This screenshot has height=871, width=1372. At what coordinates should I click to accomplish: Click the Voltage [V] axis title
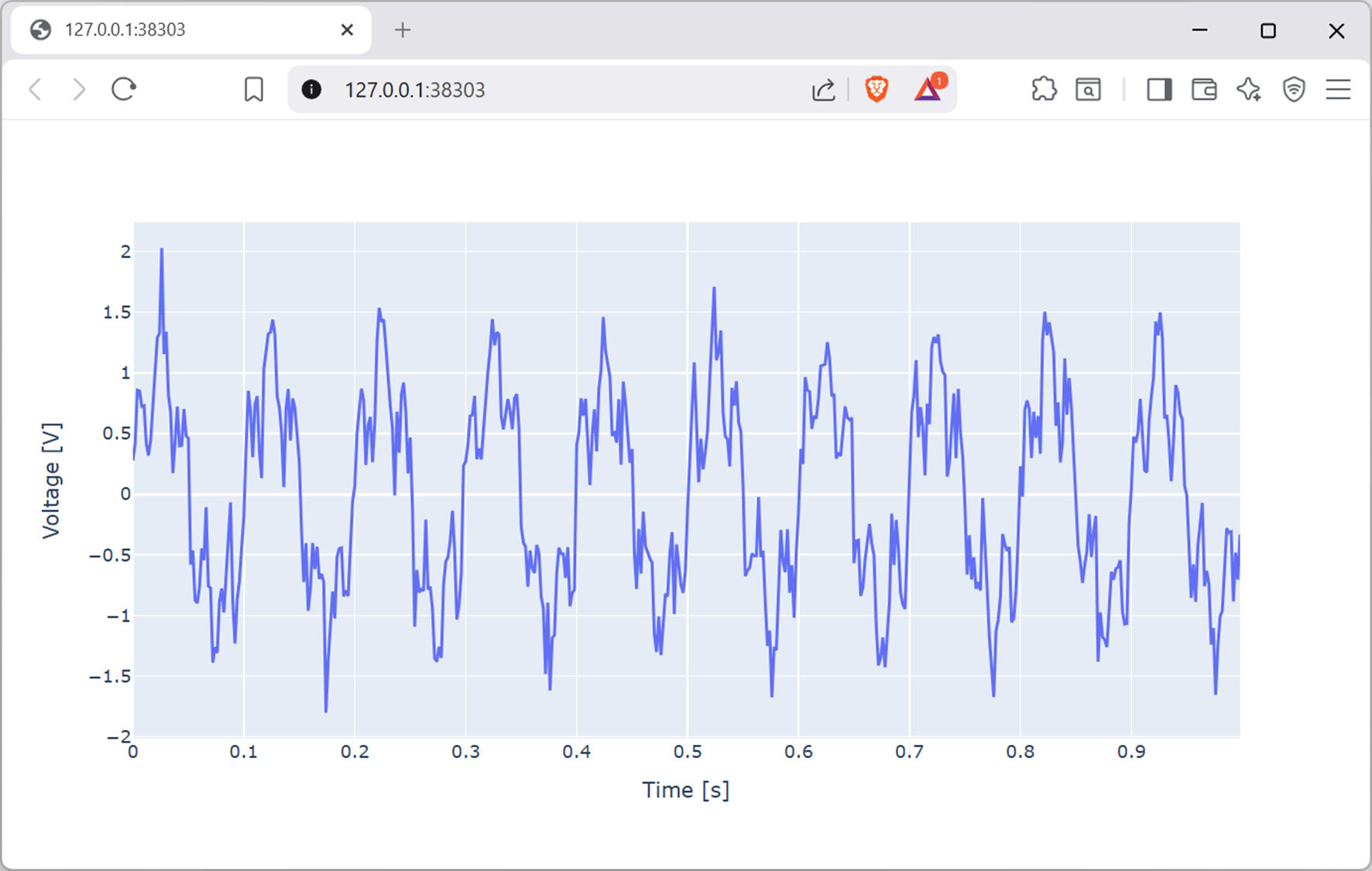pyautogui.click(x=51, y=481)
